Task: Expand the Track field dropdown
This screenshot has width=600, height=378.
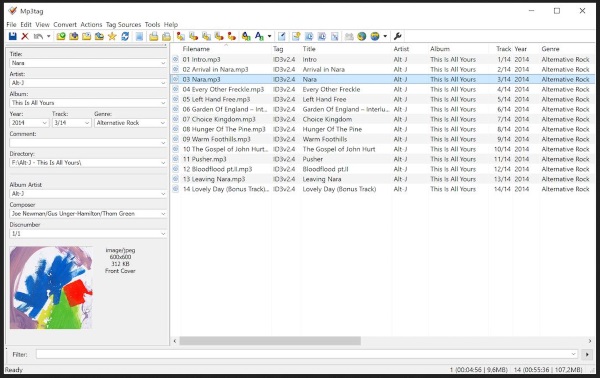Action: (x=87, y=123)
